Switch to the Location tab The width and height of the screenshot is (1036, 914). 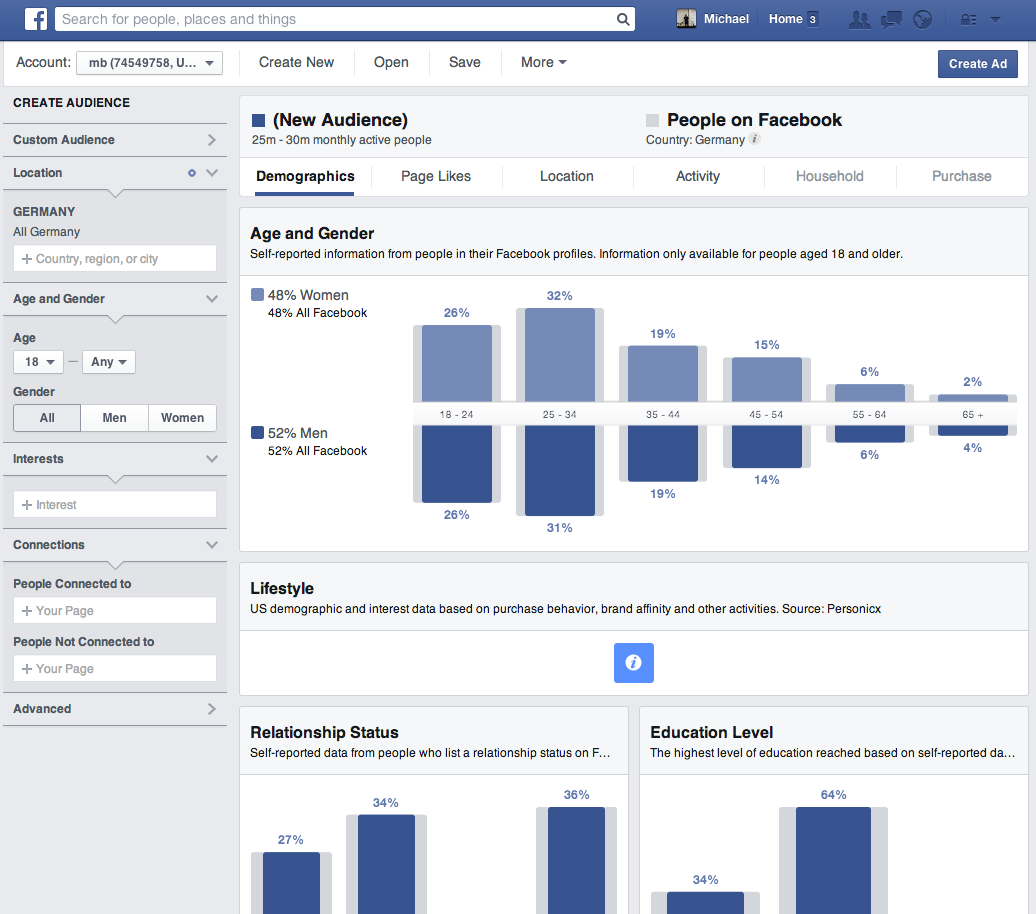pos(567,176)
